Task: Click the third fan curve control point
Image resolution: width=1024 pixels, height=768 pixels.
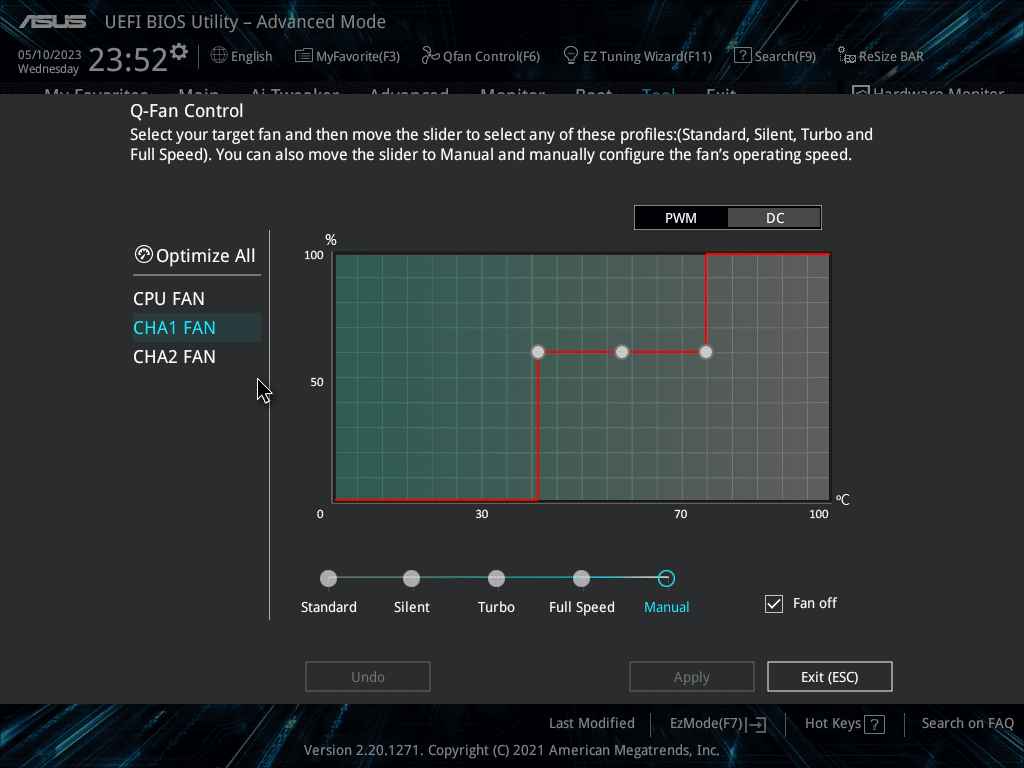Action: pos(705,352)
